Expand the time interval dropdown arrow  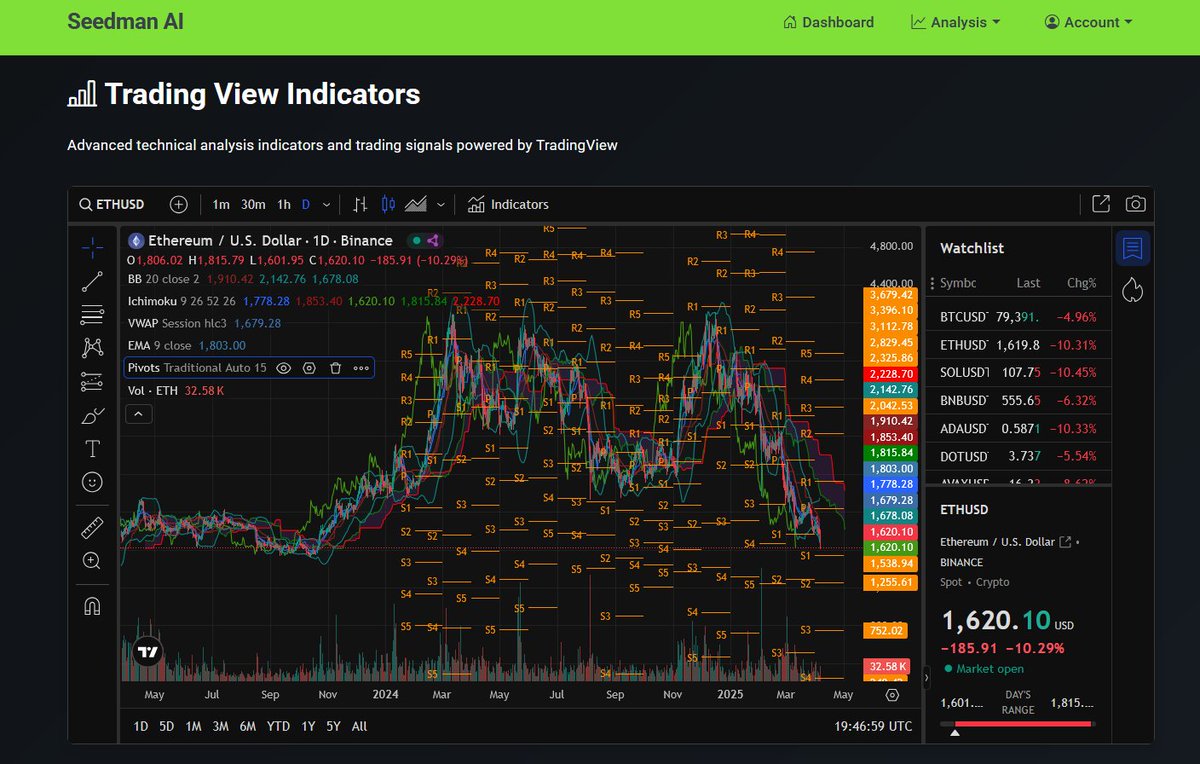pos(328,204)
